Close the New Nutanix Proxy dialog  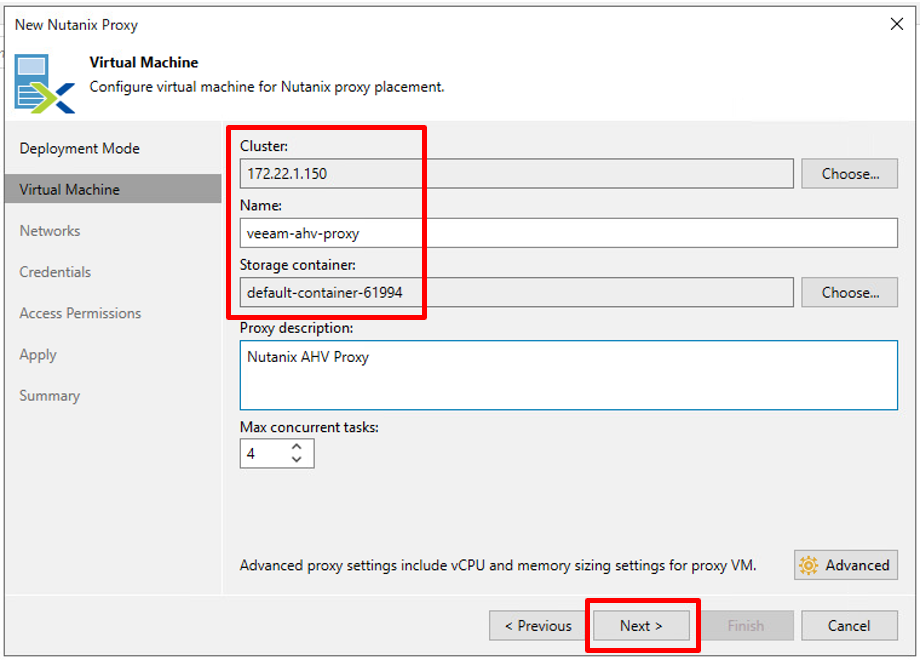click(x=897, y=24)
